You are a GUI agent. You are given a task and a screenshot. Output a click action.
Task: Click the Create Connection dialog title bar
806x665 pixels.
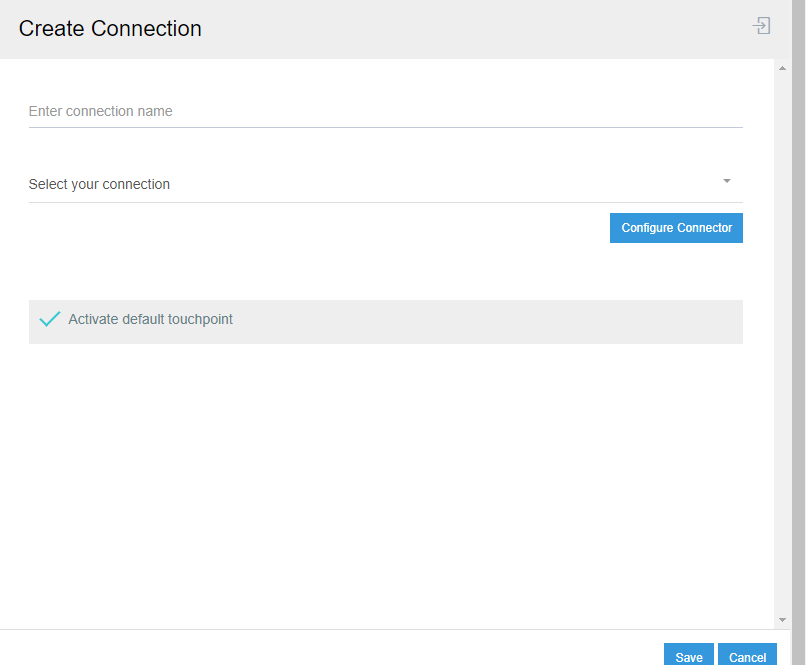point(110,28)
